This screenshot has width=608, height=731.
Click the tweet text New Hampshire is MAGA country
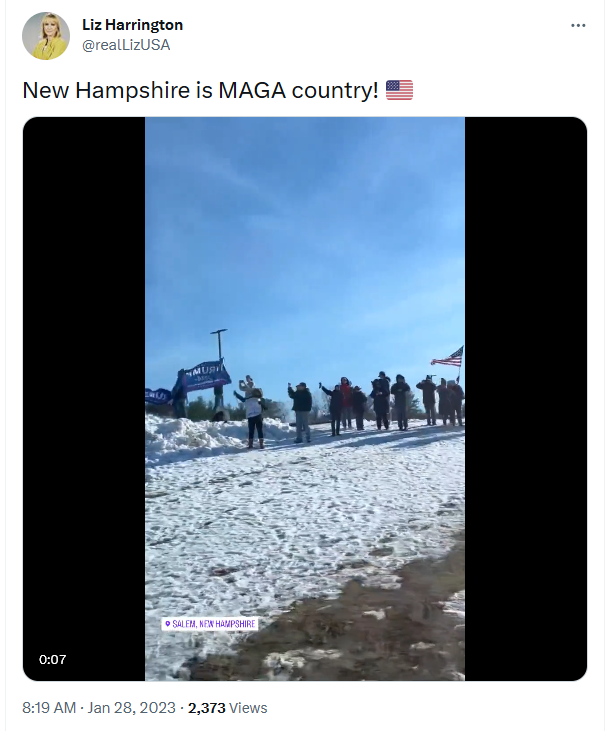click(200, 90)
